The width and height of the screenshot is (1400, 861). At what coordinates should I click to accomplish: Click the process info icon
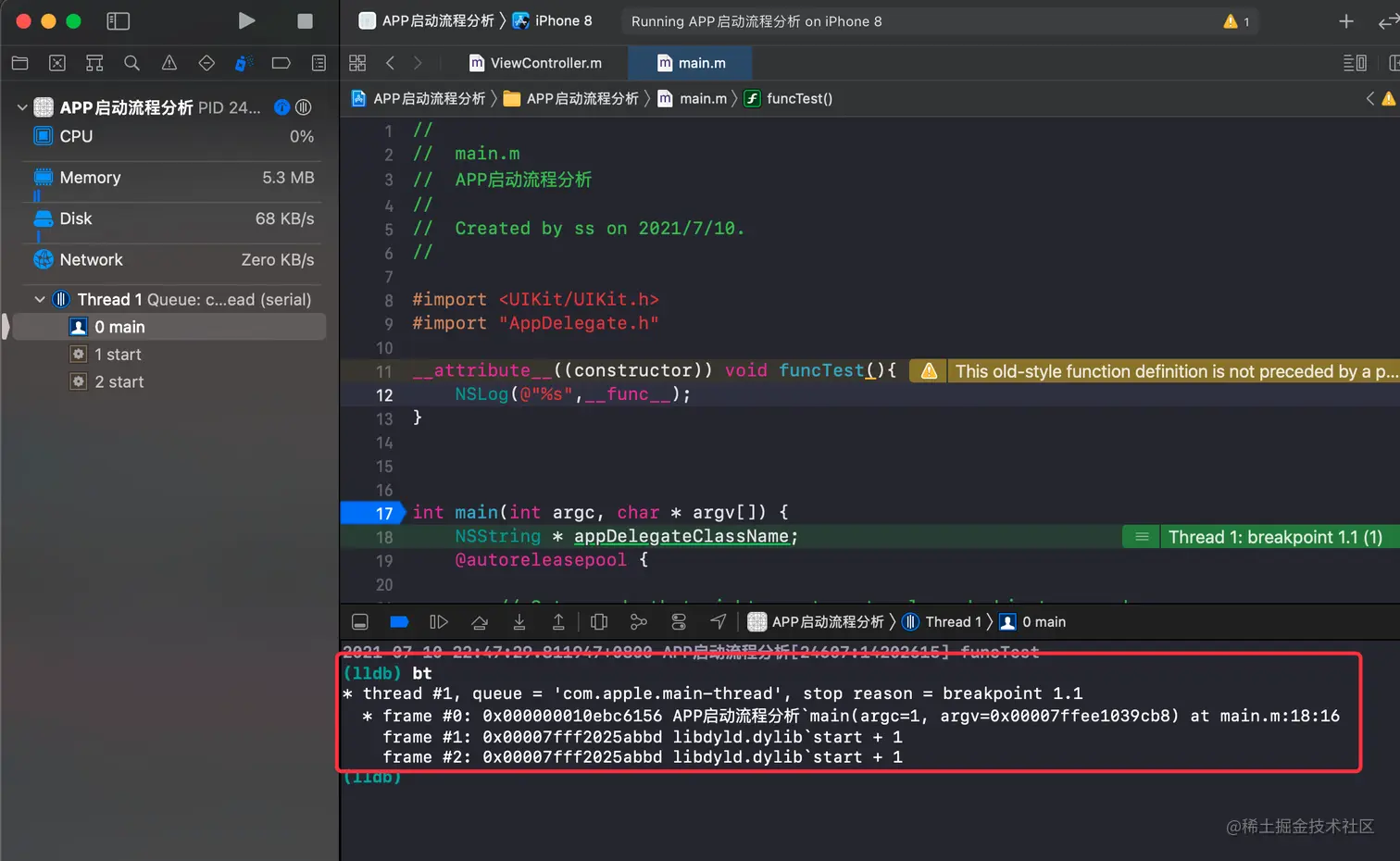tap(282, 107)
